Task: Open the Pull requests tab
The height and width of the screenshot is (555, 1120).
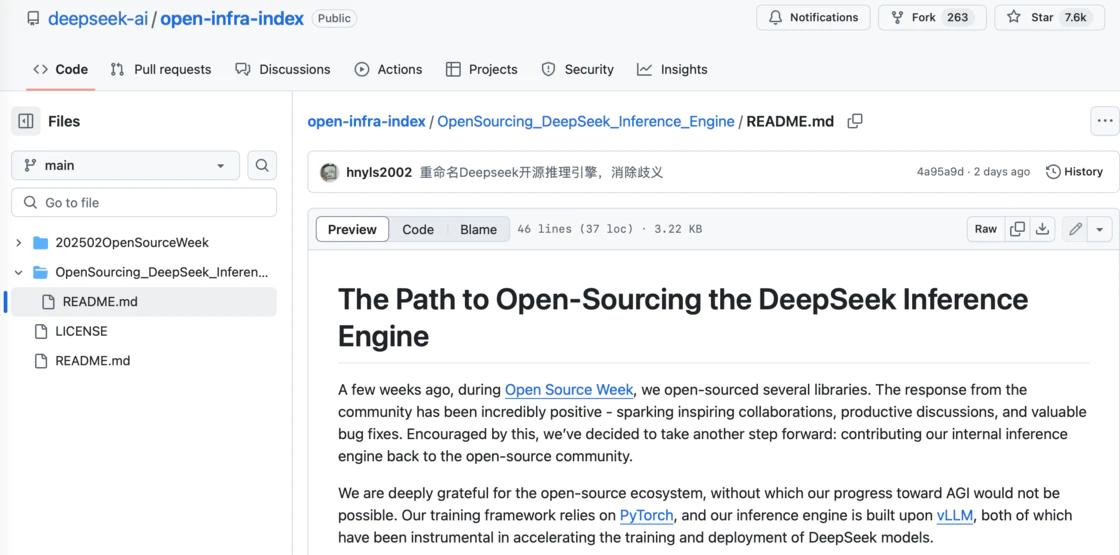Action: point(161,69)
